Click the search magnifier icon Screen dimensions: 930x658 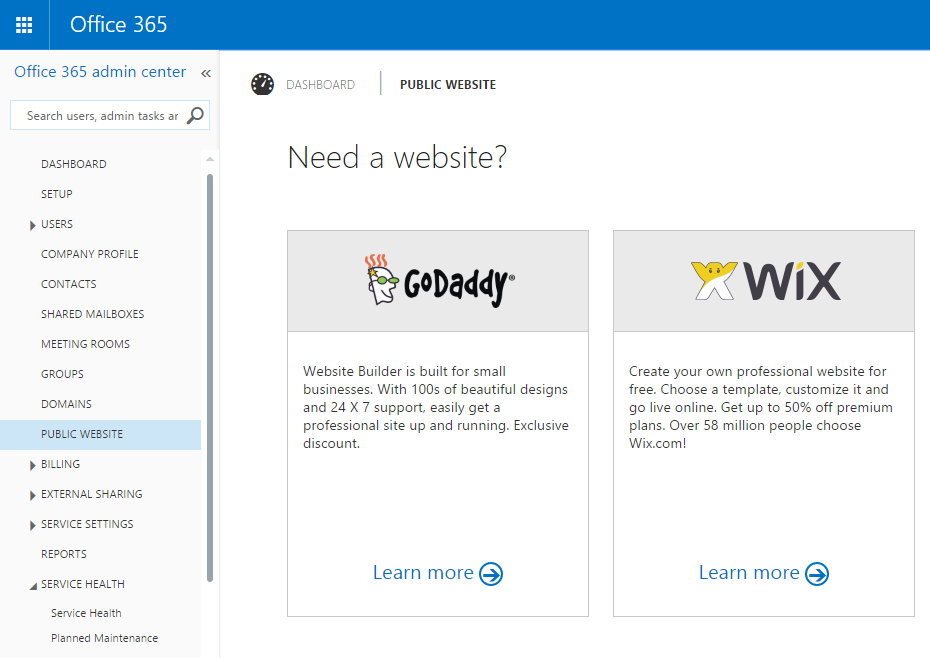point(195,115)
